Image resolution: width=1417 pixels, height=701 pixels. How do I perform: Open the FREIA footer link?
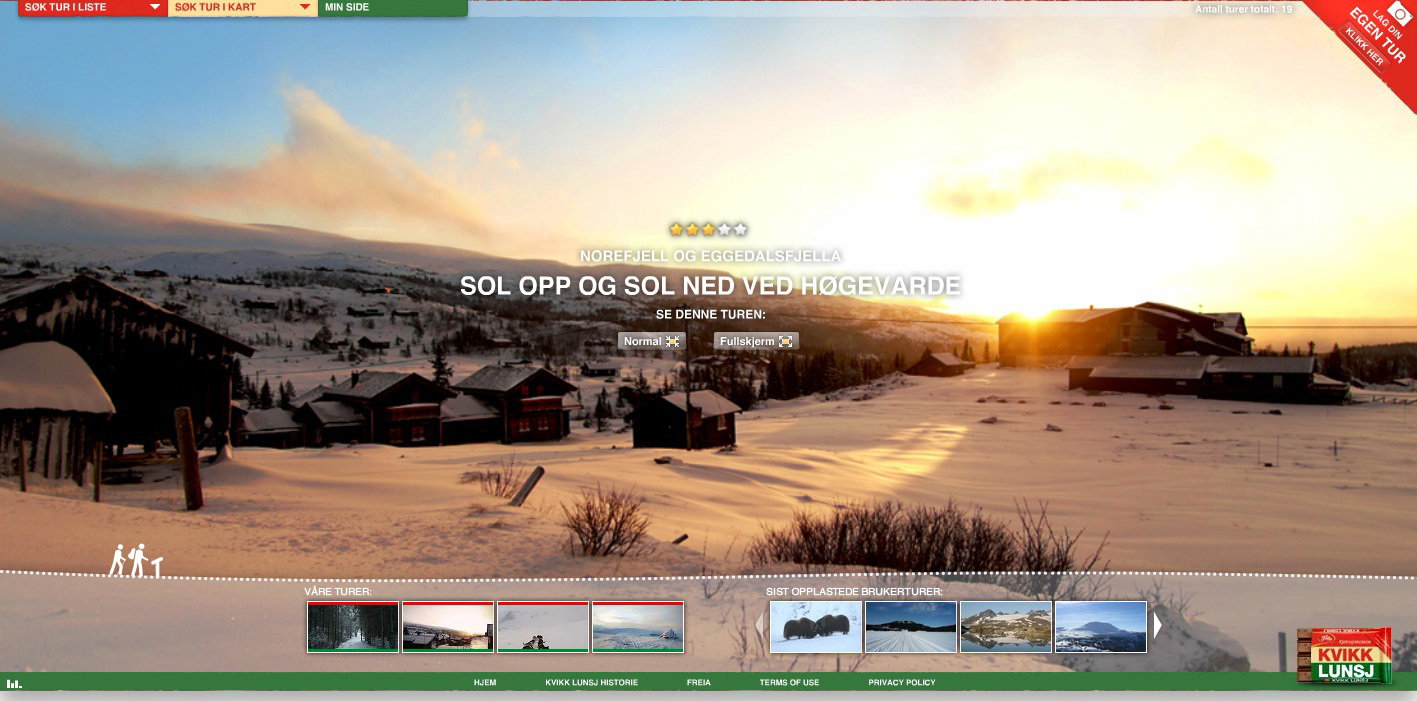tap(699, 683)
